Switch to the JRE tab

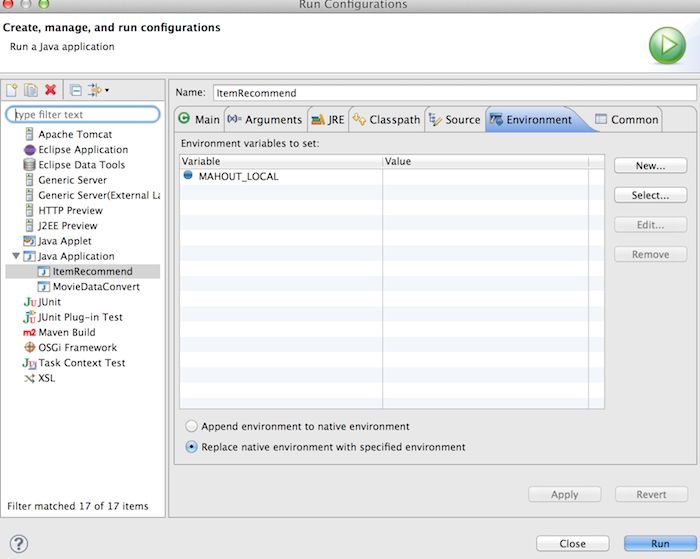(x=328, y=120)
